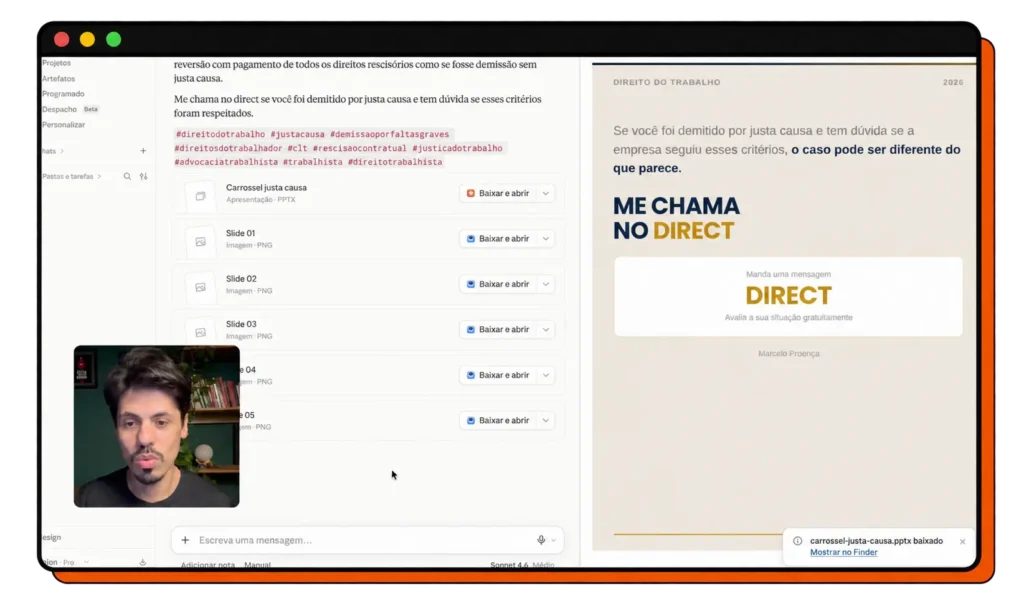1024x596 pixels.
Task: Click the presentation icon of Carrossel justa causa
Action: coord(200,195)
